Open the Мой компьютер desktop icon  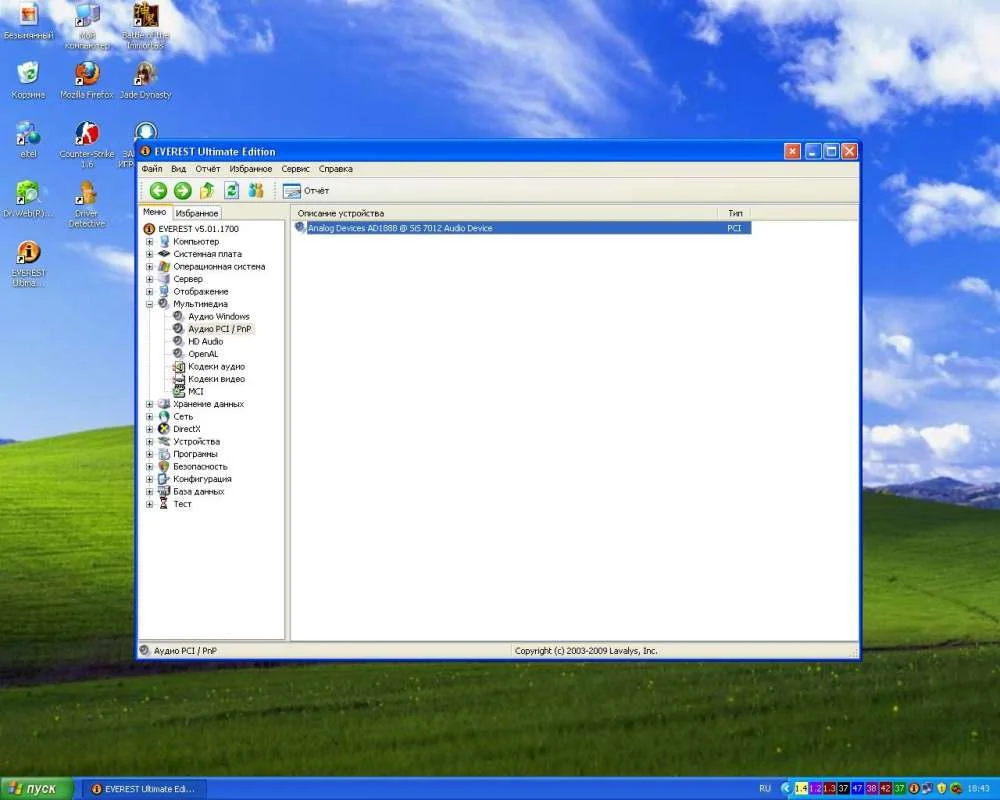click(87, 26)
